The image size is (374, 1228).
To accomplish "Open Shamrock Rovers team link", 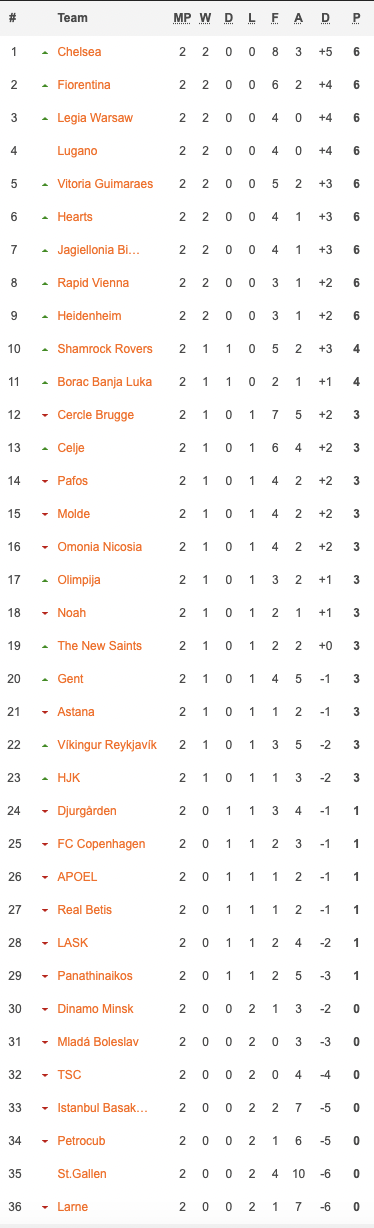I will [x=105, y=349].
